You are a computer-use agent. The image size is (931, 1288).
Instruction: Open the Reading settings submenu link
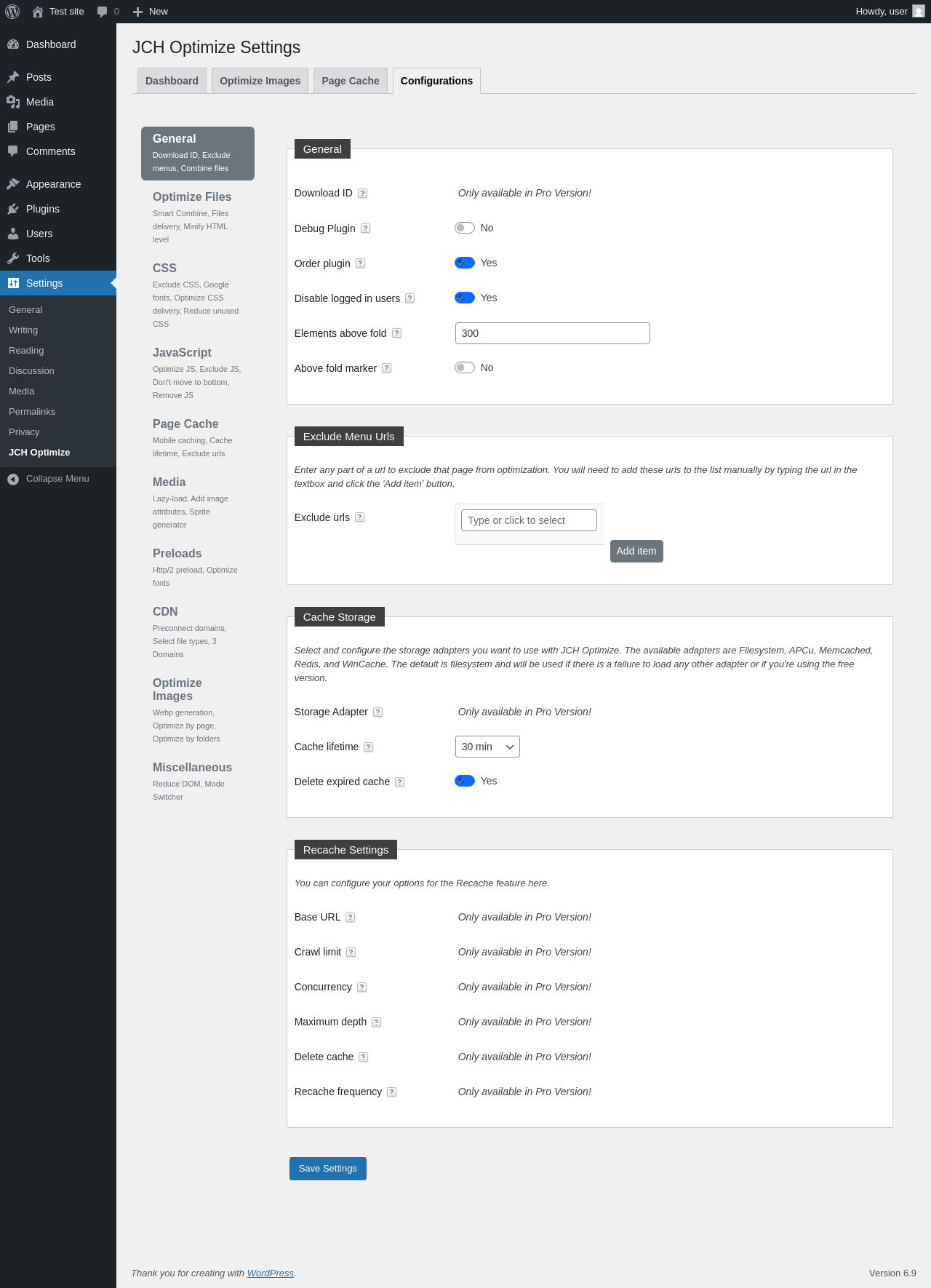pos(26,351)
